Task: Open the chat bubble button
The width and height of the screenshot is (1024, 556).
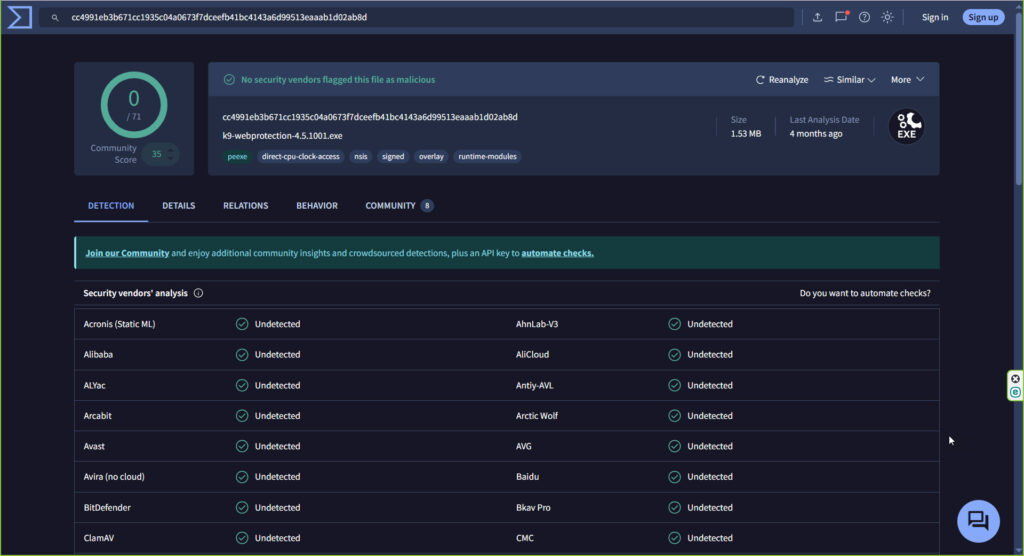Action: pos(978,521)
